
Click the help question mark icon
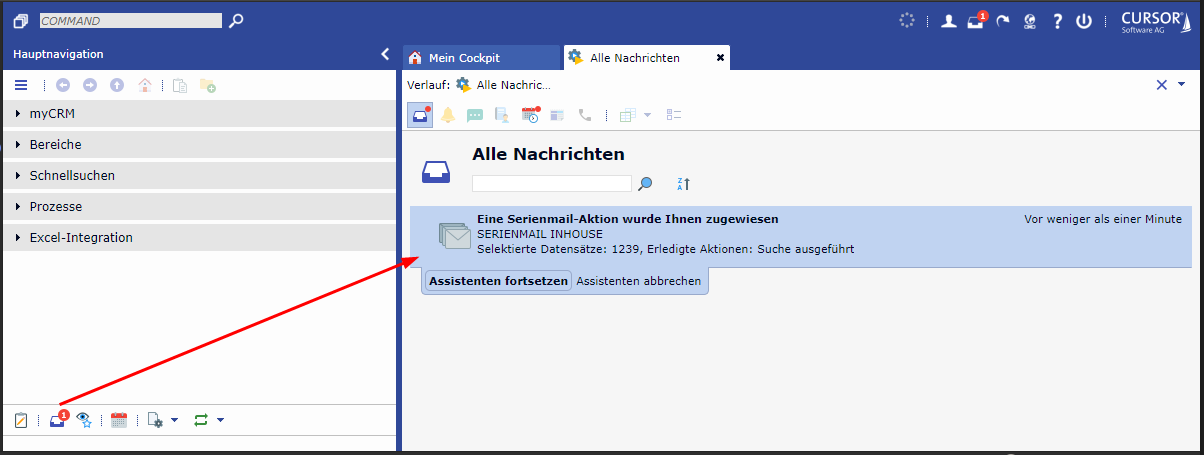click(x=1057, y=21)
